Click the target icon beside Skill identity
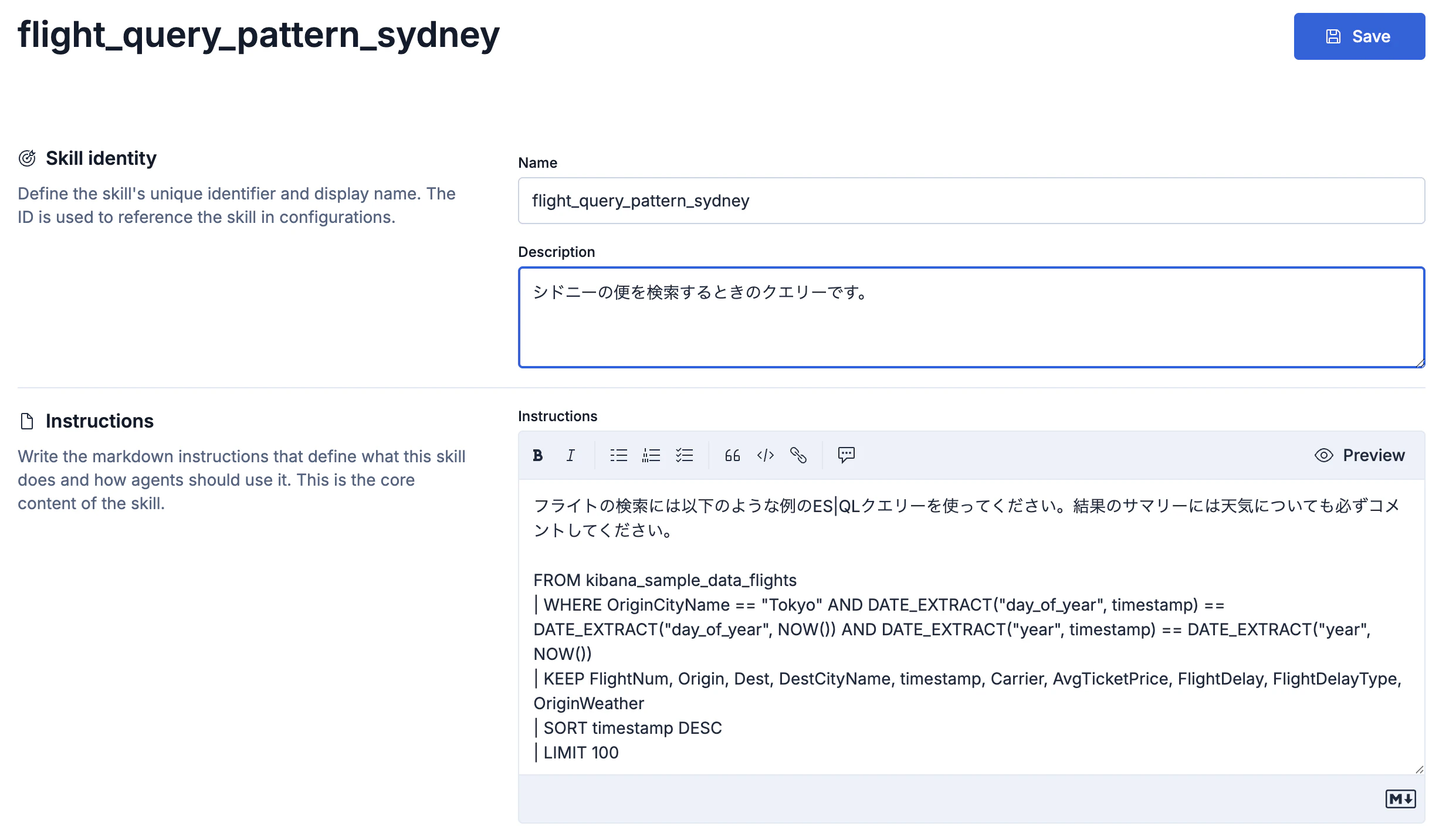Viewport: 1456px width, 840px height. pyautogui.click(x=27, y=157)
